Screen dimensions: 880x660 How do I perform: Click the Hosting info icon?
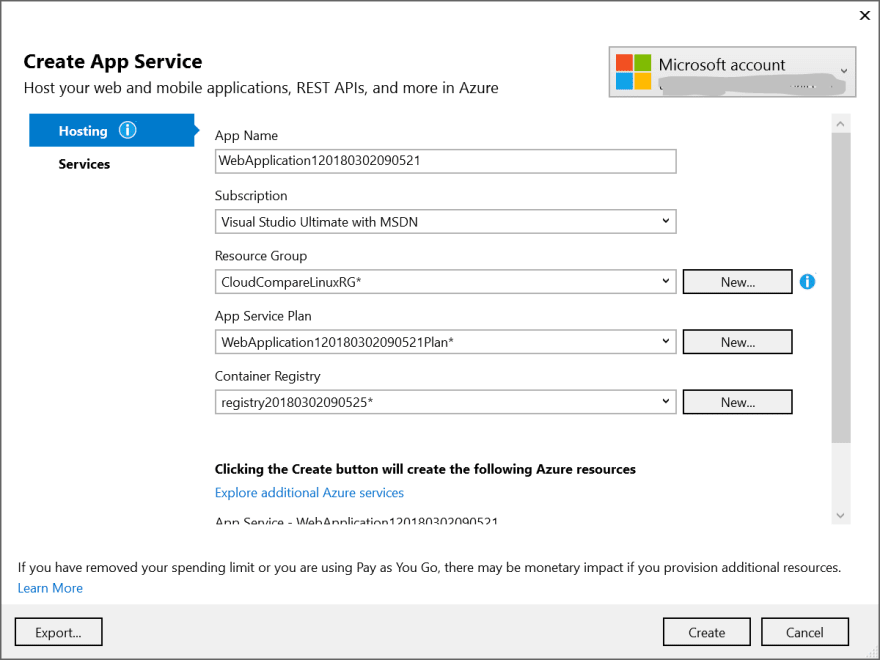(127, 130)
